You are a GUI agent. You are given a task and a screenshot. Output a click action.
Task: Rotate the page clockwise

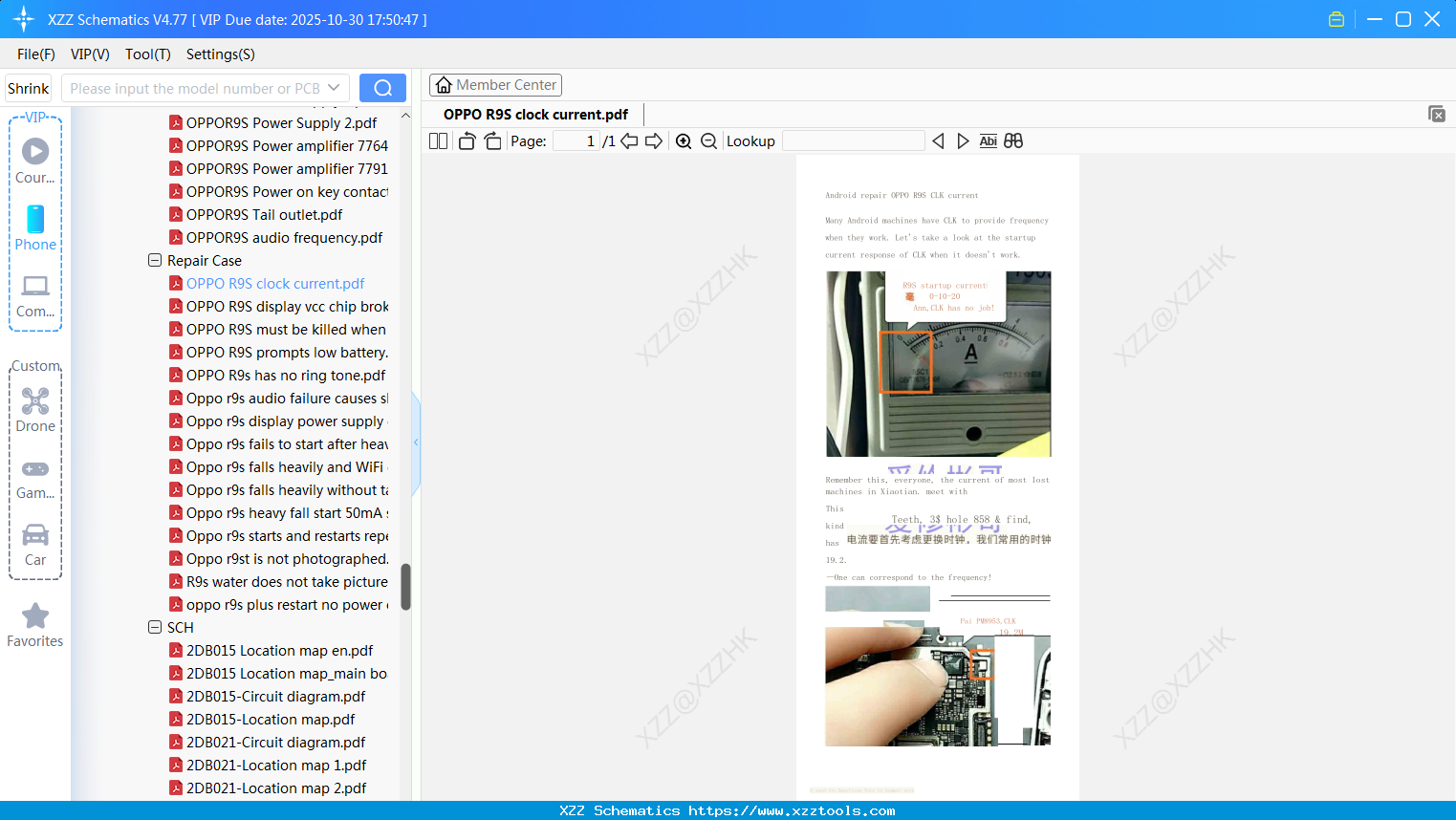point(492,141)
